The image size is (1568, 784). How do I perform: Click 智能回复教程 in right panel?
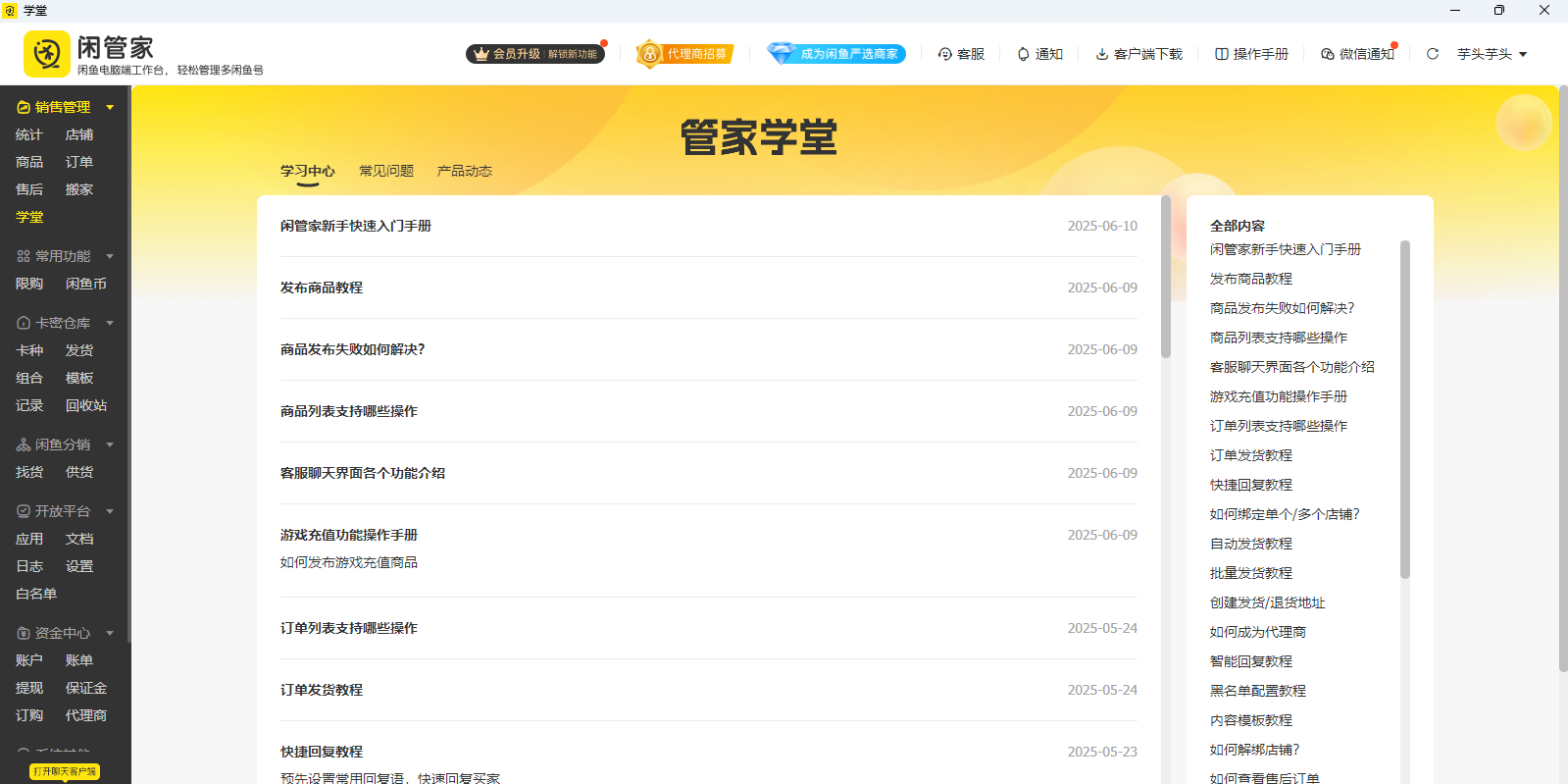(x=1251, y=661)
